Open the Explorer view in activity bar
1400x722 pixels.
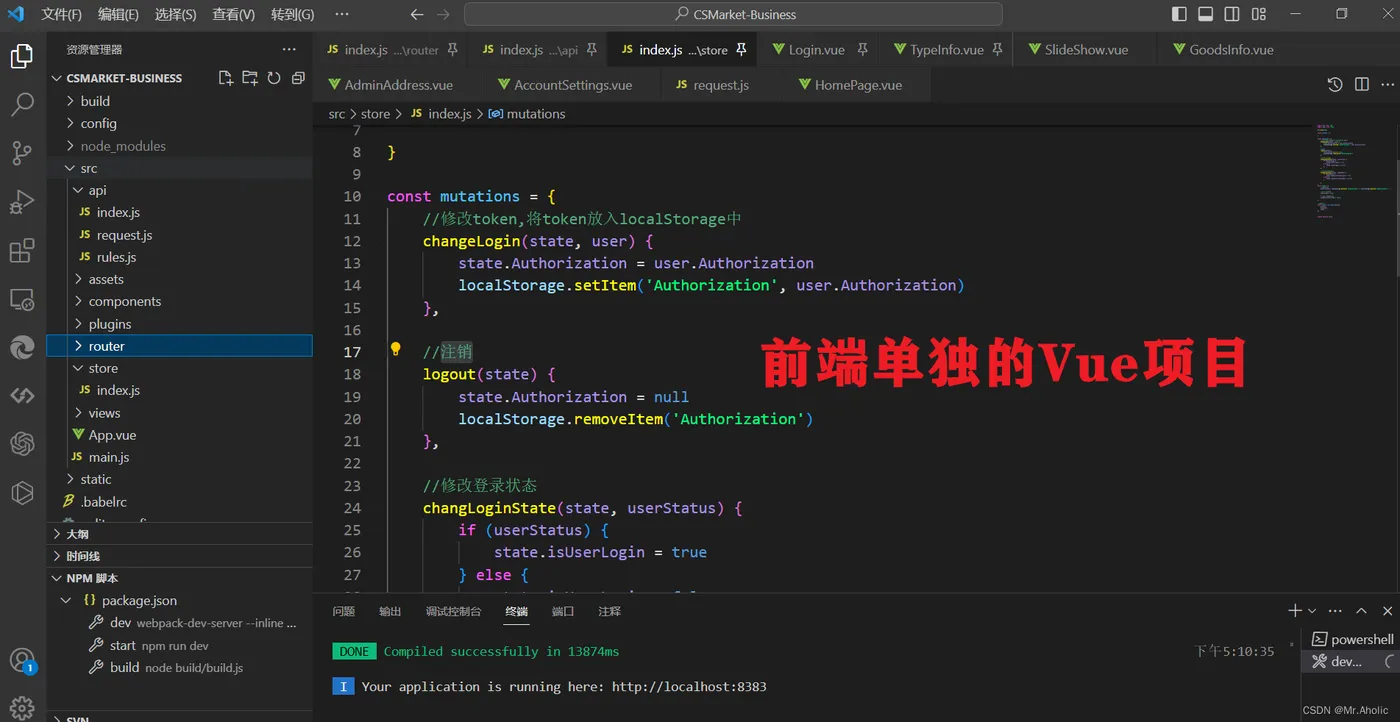pyautogui.click(x=22, y=56)
